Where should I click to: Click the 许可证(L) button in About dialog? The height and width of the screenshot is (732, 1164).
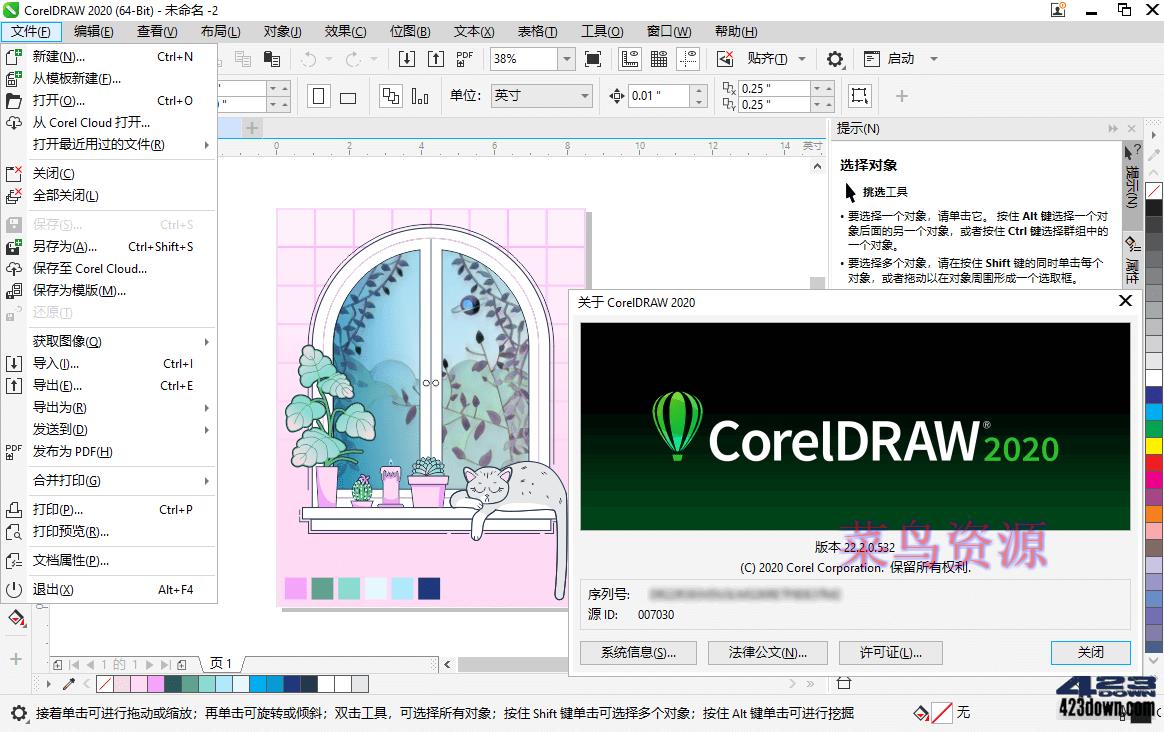coord(890,652)
